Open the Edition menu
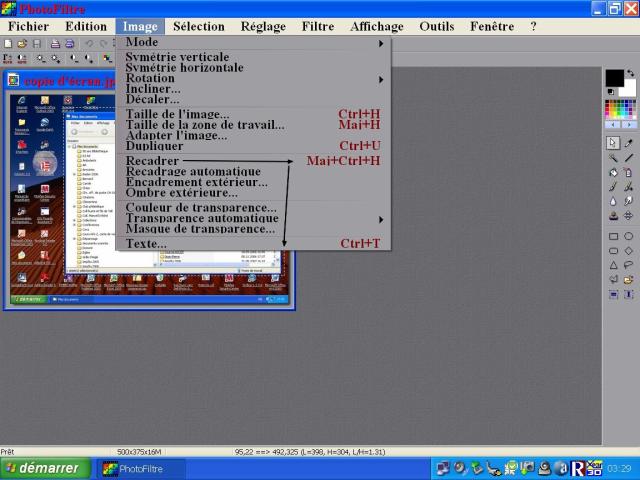Viewport: 640px width, 480px height. pyautogui.click(x=86, y=27)
